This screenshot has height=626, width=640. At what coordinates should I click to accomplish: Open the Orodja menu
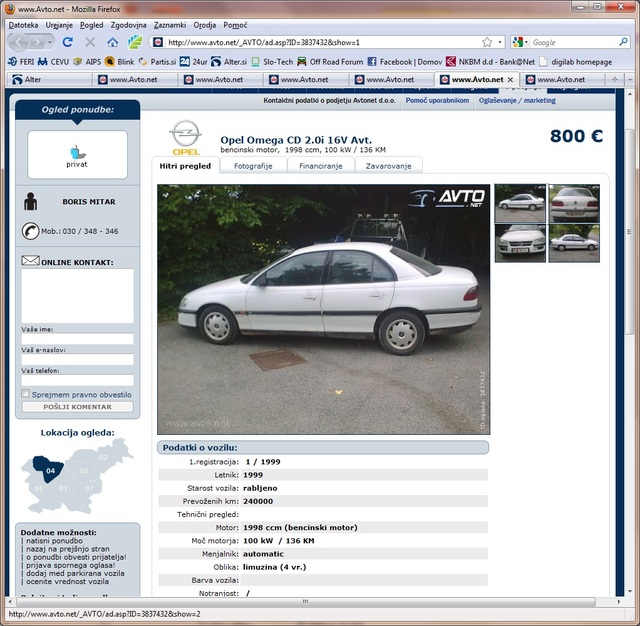[204, 25]
